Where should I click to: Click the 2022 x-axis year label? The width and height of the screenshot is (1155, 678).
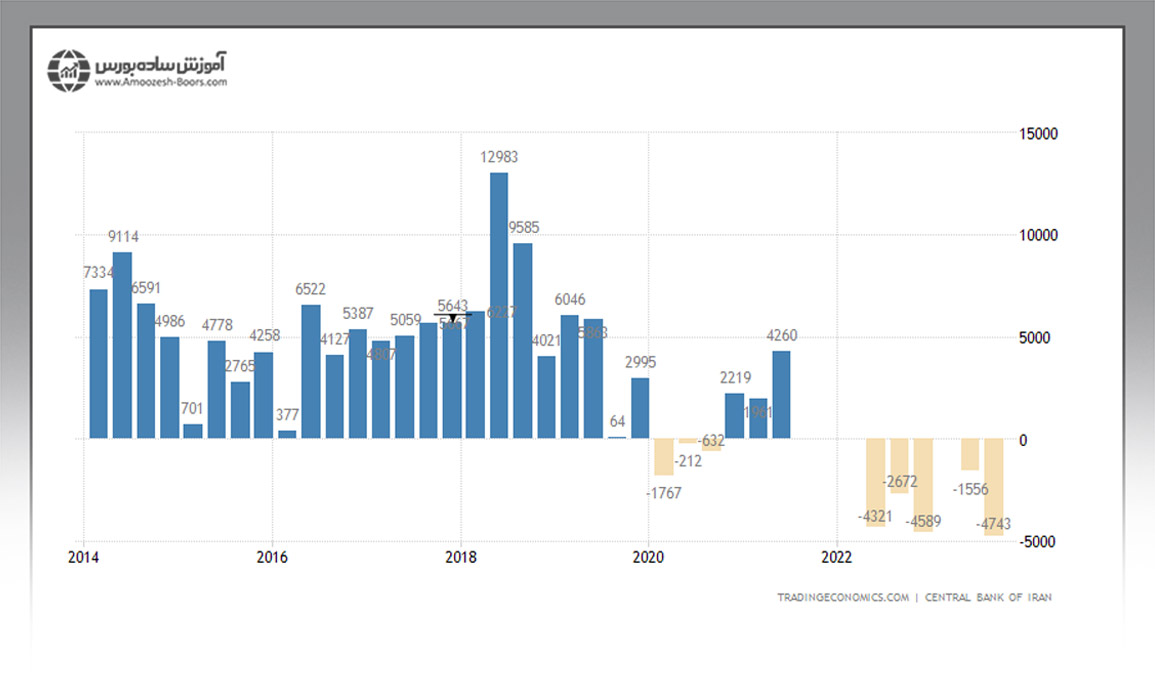pos(836,557)
